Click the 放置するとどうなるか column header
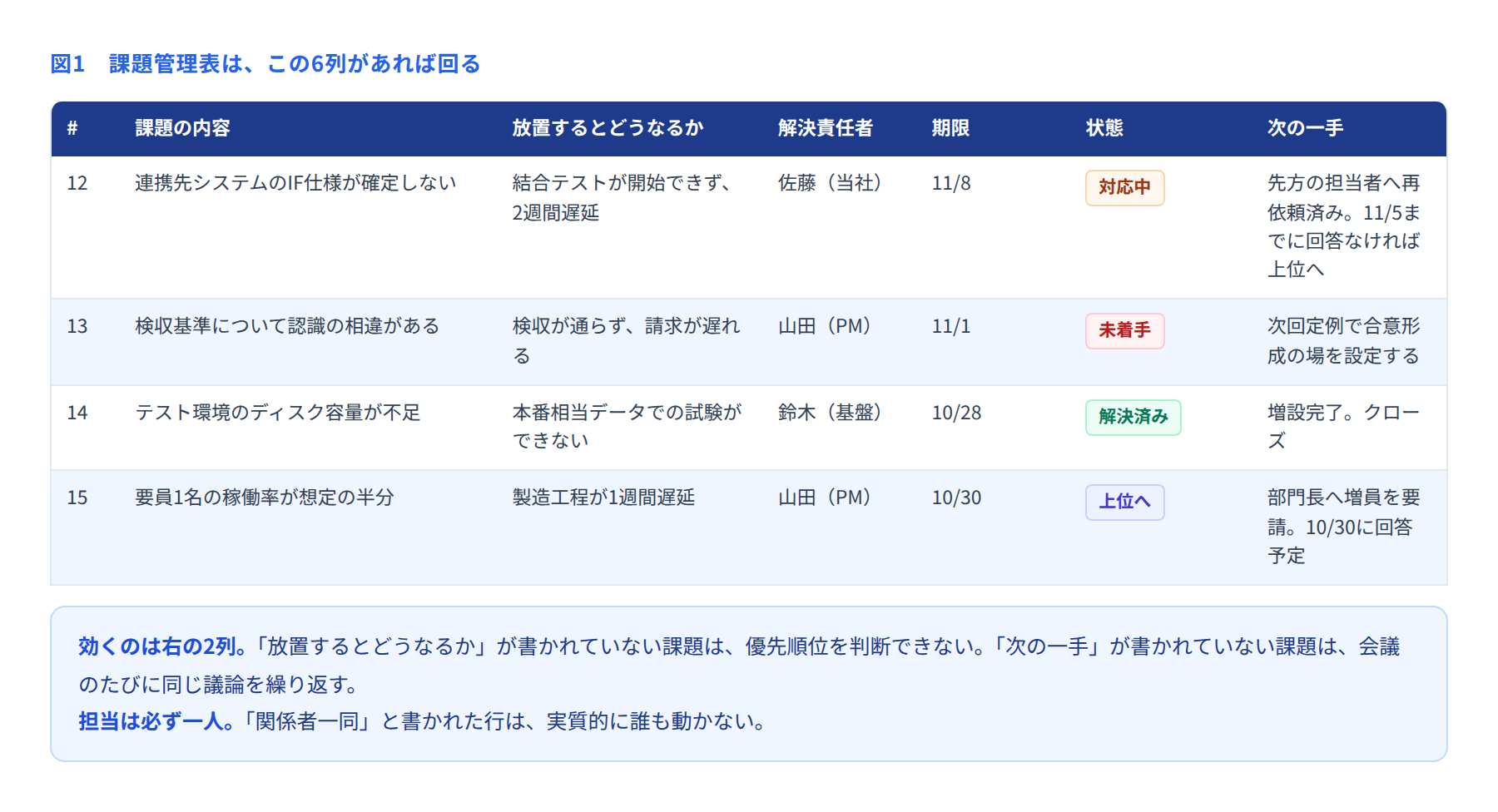The image size is (1498, 812). click(608, 128)
